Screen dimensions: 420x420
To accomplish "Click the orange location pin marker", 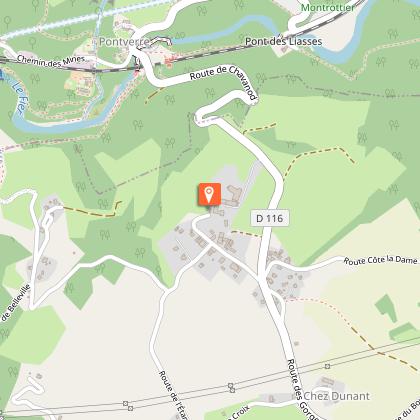I will click(x=209, y=195).
